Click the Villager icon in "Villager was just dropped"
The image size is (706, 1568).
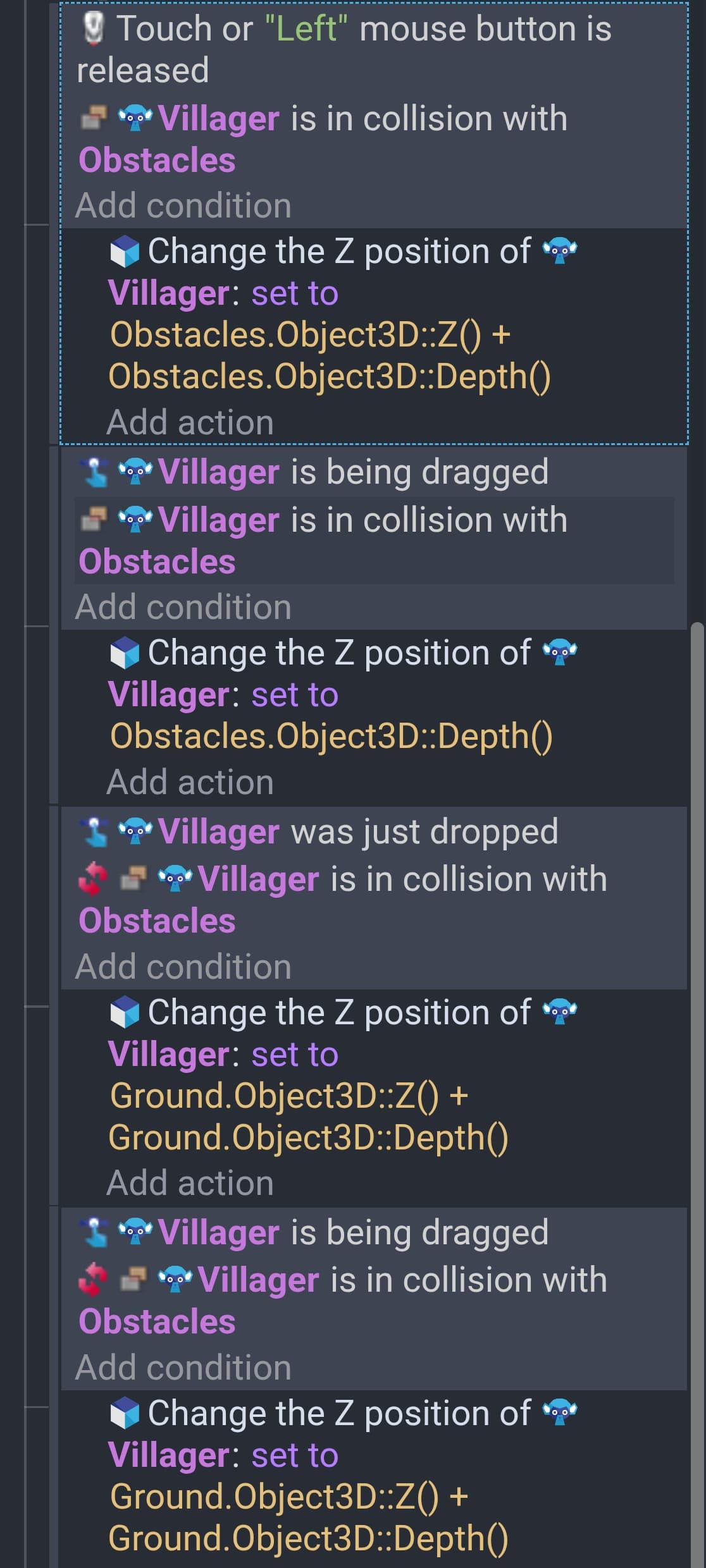point(135,831)
